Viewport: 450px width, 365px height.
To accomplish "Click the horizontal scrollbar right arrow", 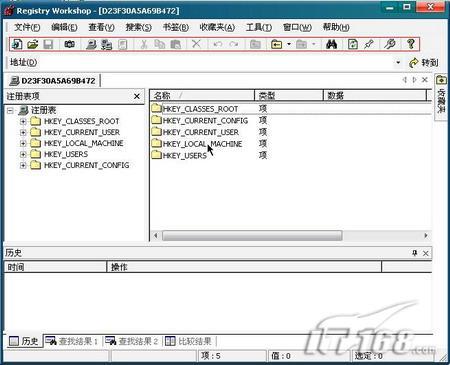I will click(x=426, y=236).
